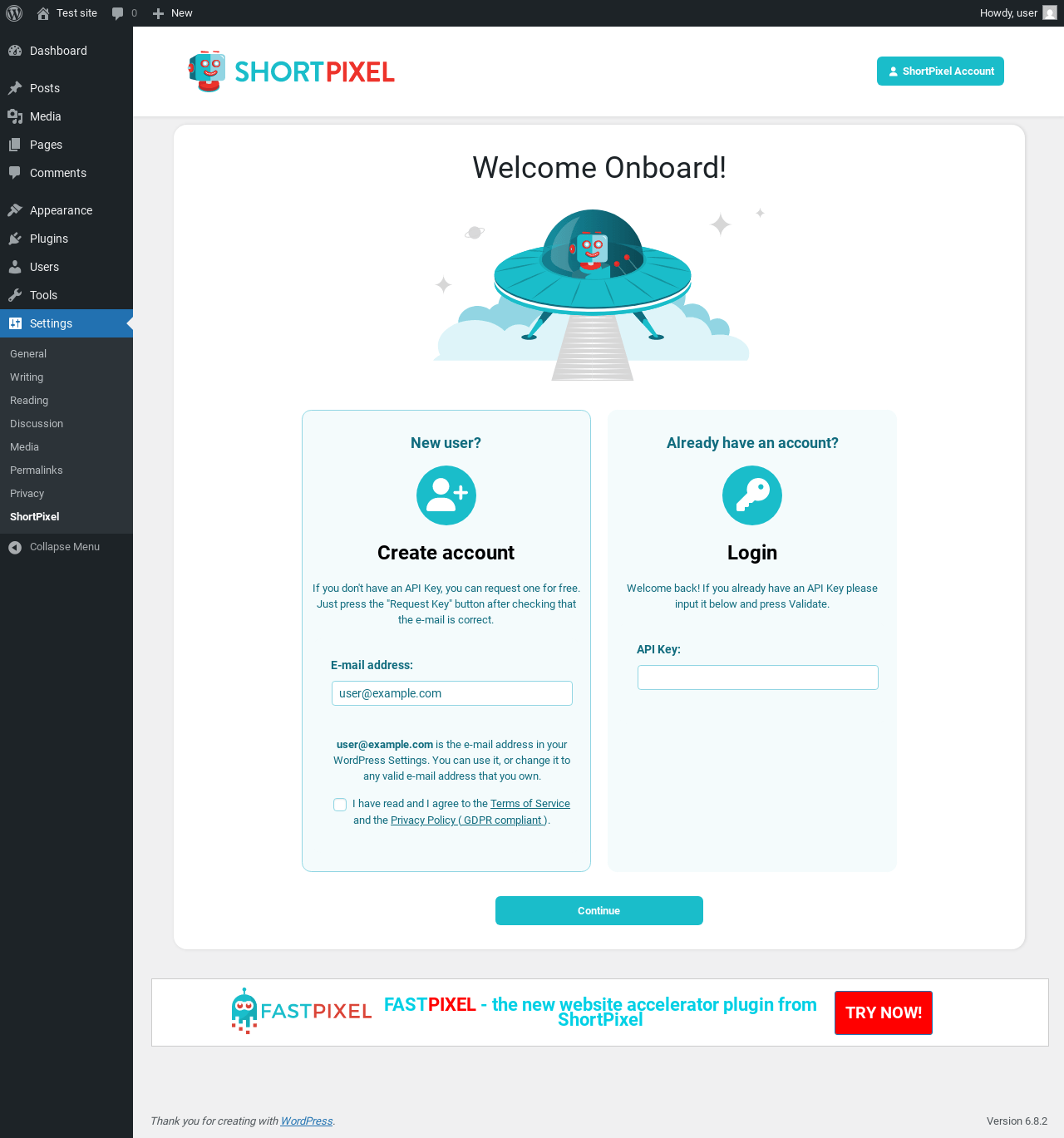Click the Dashboard gauge icon
The image size is (1064, 1138).
[15, 51]
